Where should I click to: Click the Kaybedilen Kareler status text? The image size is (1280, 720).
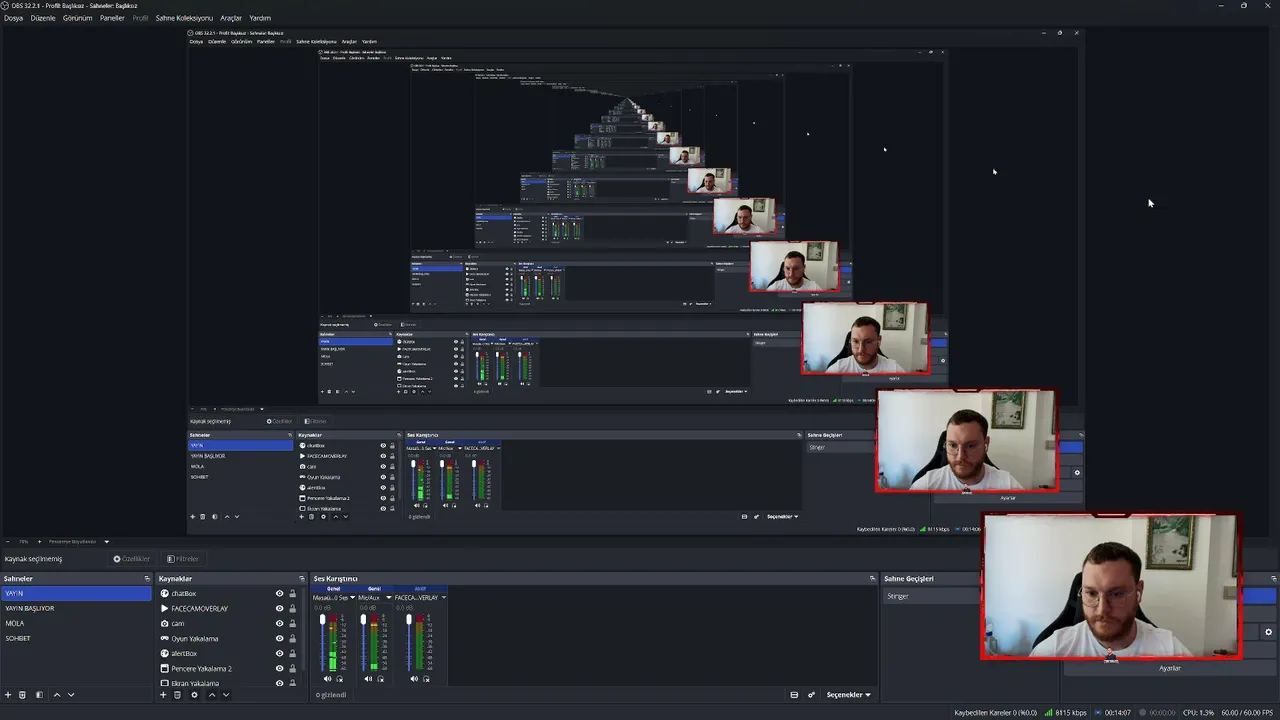point(996,713)
